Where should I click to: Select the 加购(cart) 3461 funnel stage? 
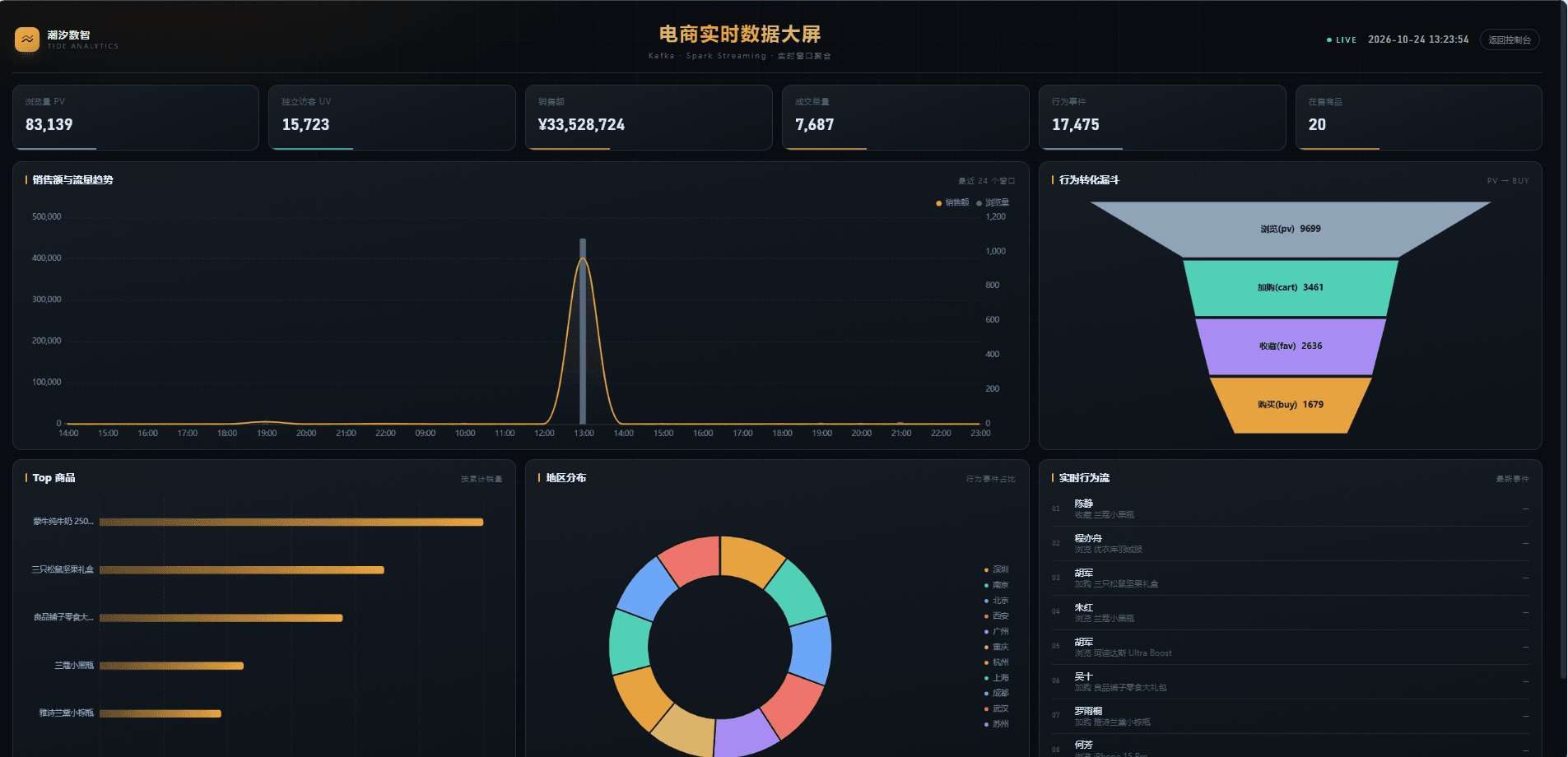tap(1291, 288)
